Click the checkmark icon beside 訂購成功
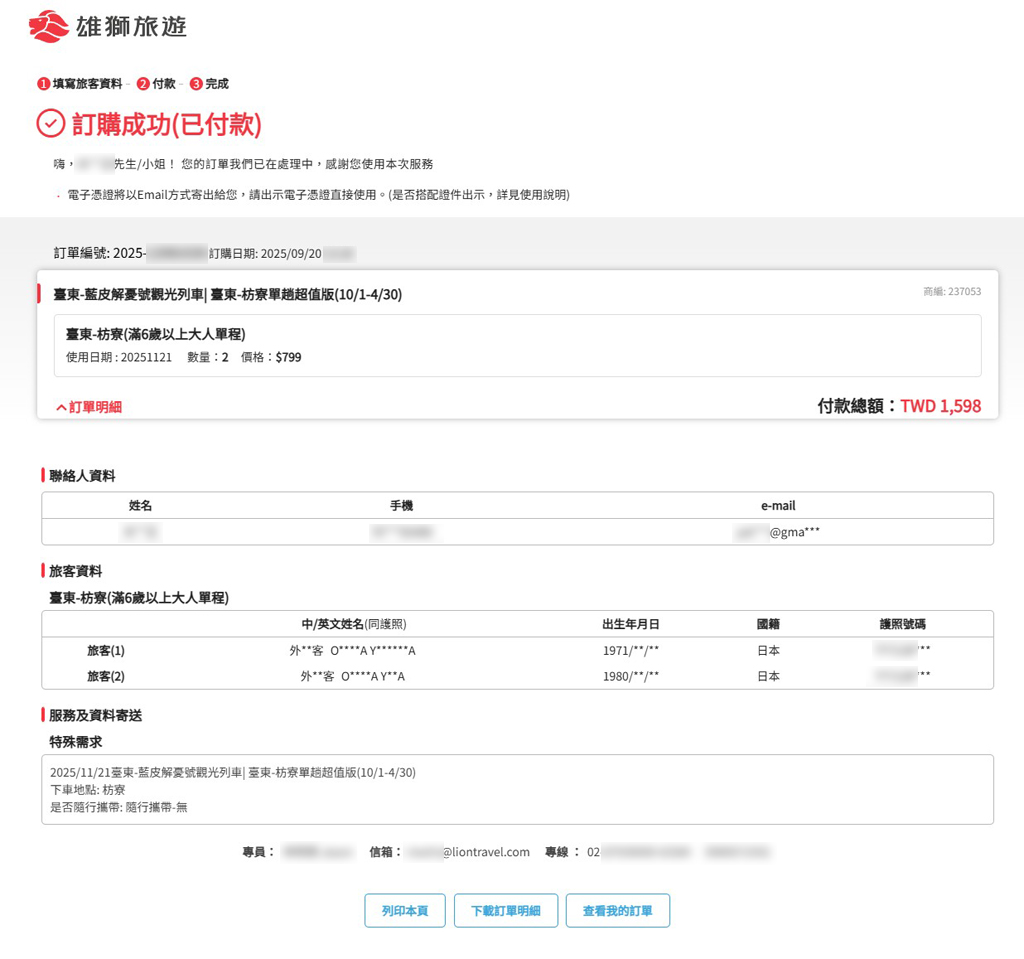 coord(50,124)
